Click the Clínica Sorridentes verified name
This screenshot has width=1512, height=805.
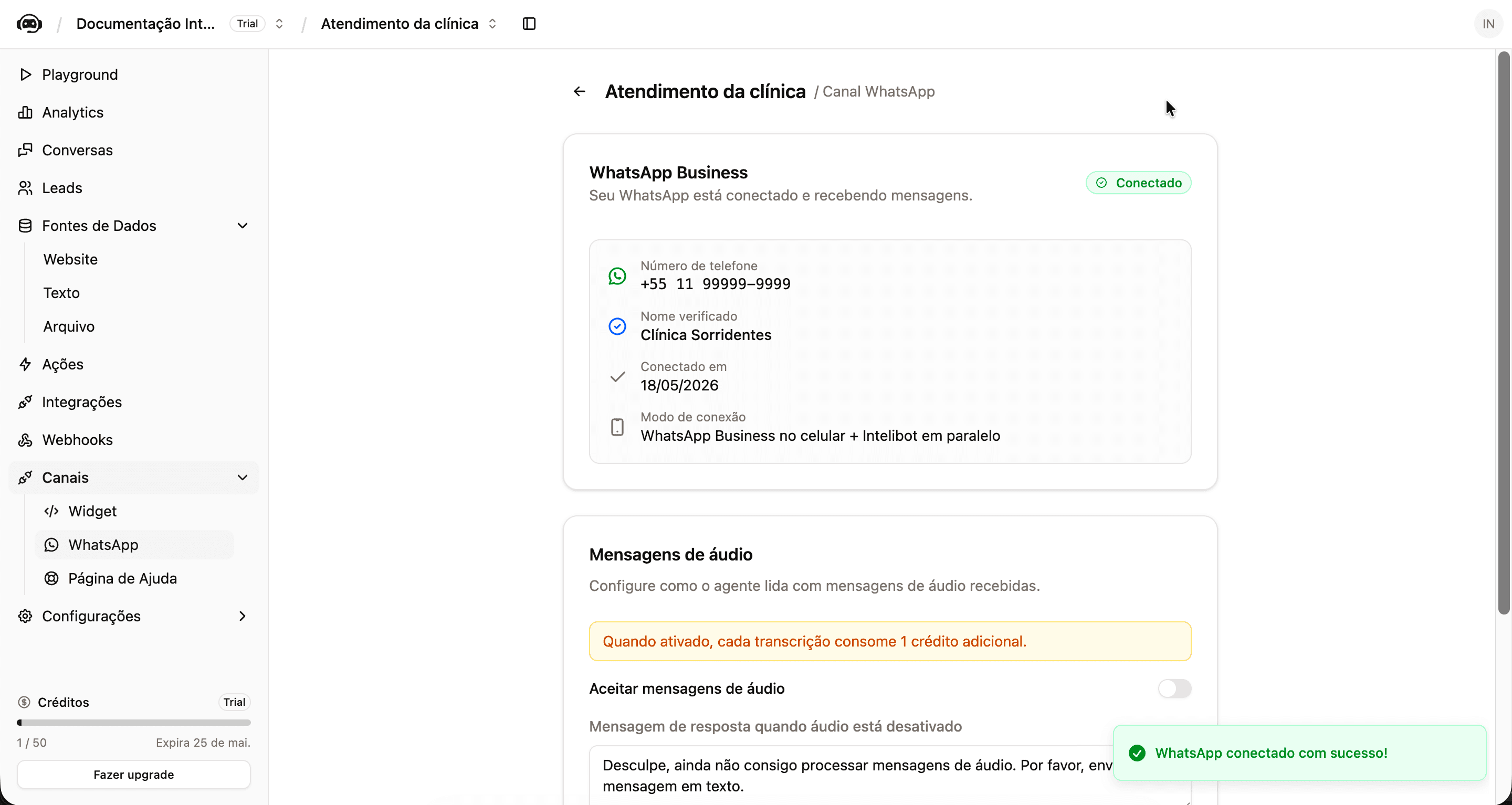click(706, 335)
